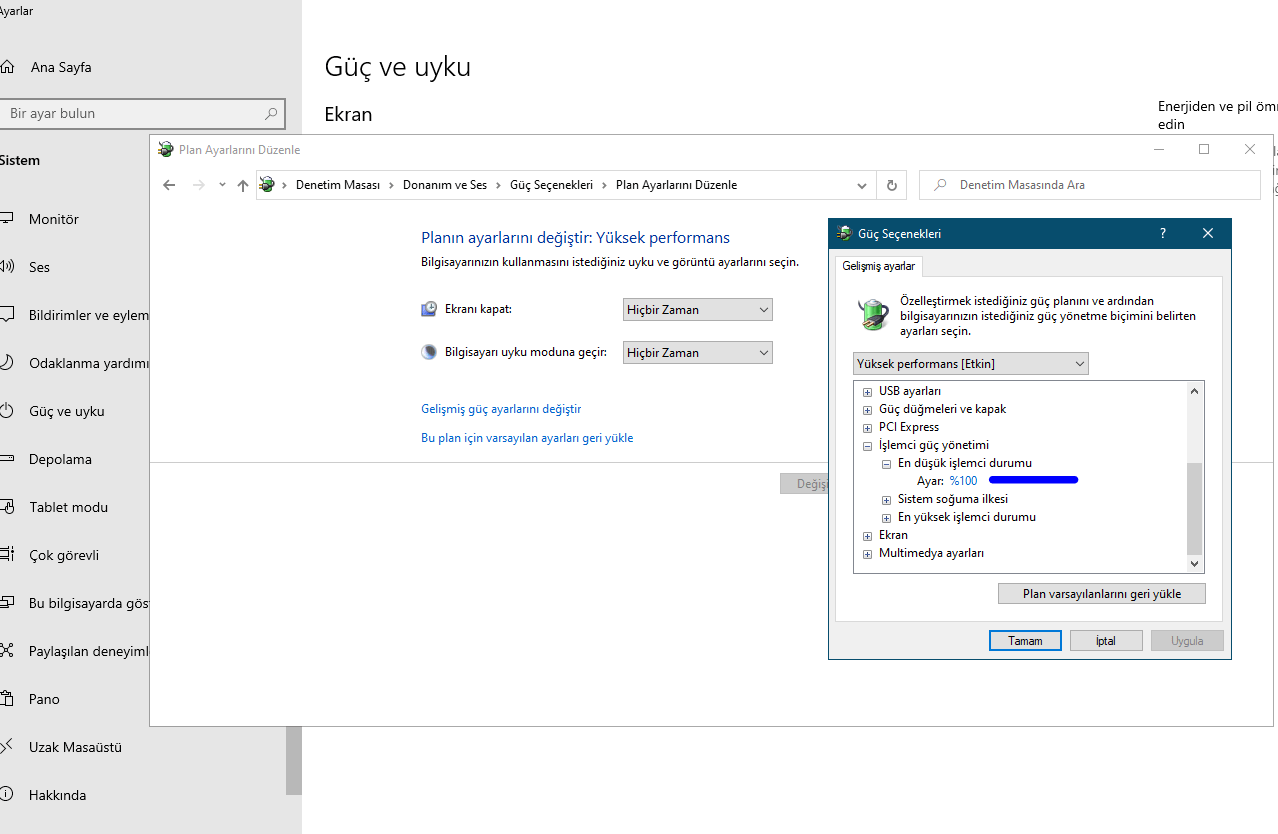1278x834 pixels.
Task: Open Ana Sayfa home icon in Settings
Action: pos(7,67)
